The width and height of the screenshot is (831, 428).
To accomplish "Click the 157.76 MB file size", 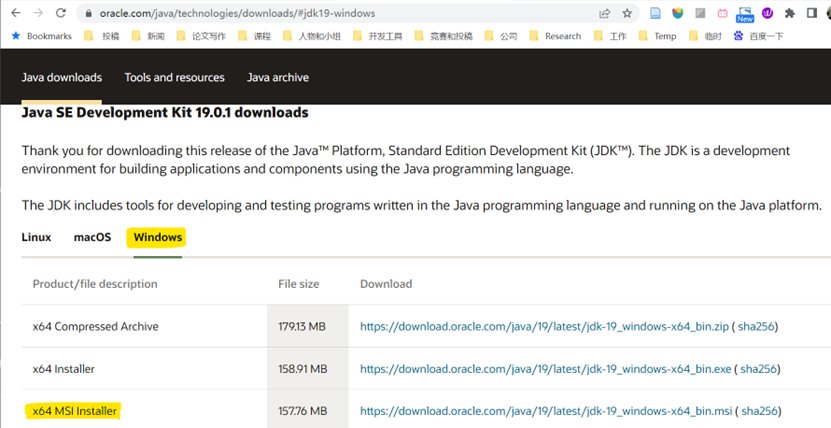I will pos(303,411).
